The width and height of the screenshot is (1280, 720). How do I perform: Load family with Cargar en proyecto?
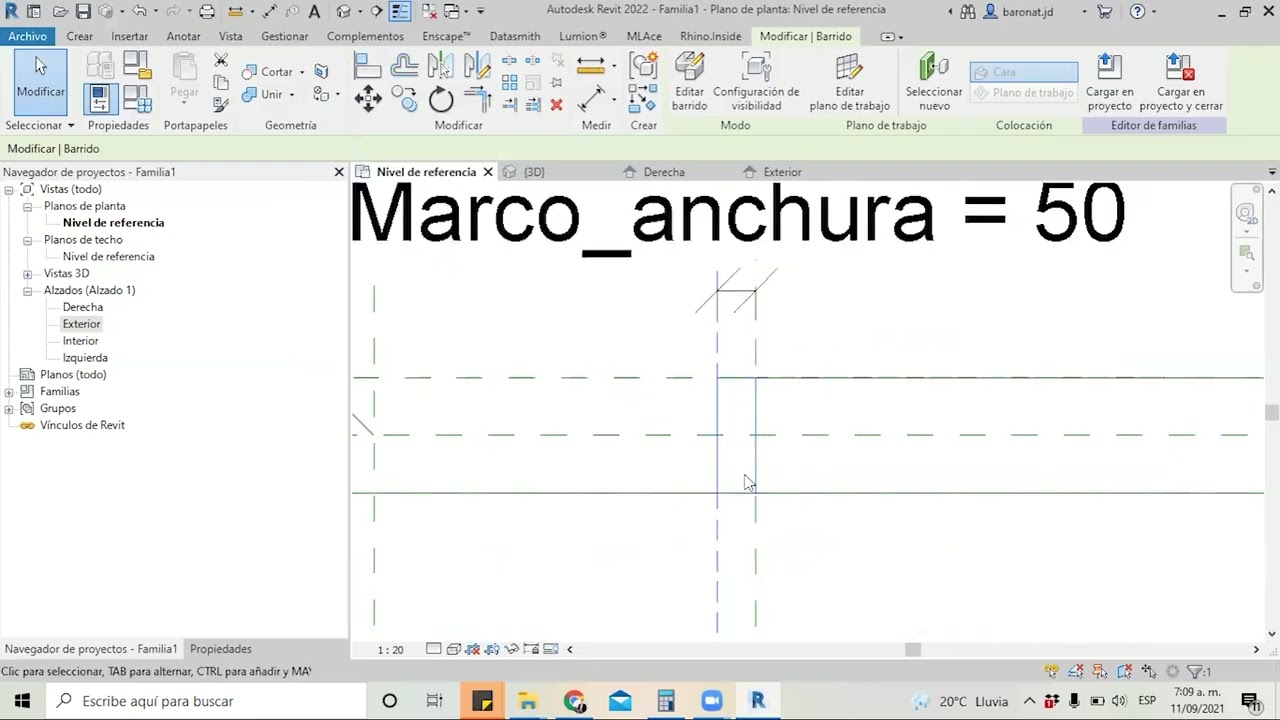1109,81
